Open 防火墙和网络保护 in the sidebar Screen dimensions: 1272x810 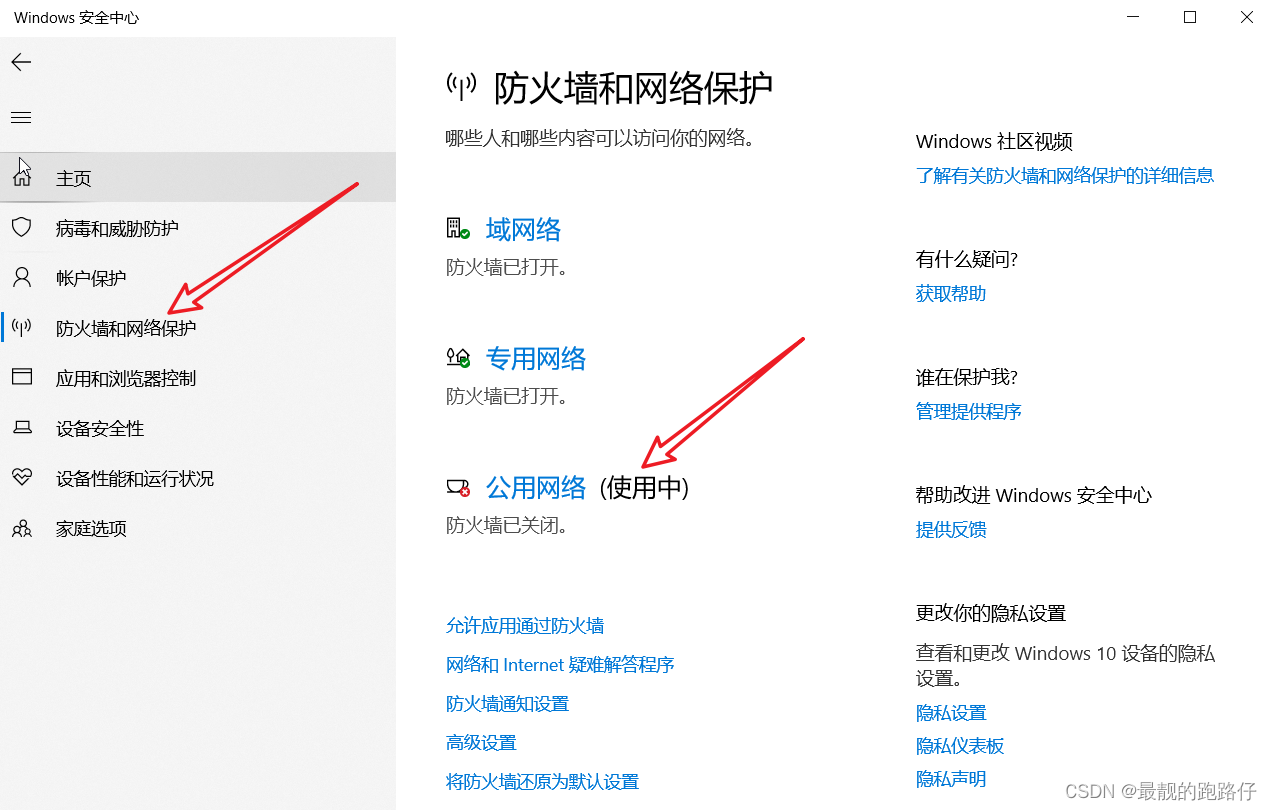tap(198, 328)
